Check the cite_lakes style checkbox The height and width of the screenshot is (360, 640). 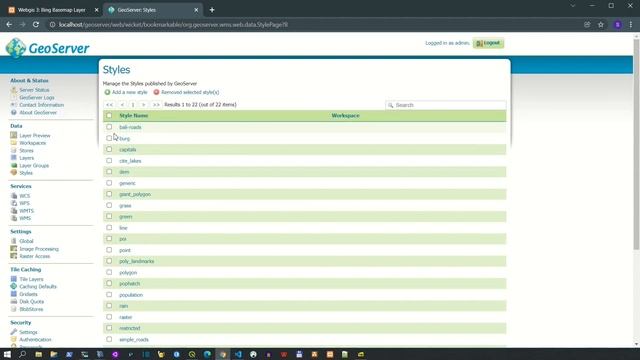(109, 160)
